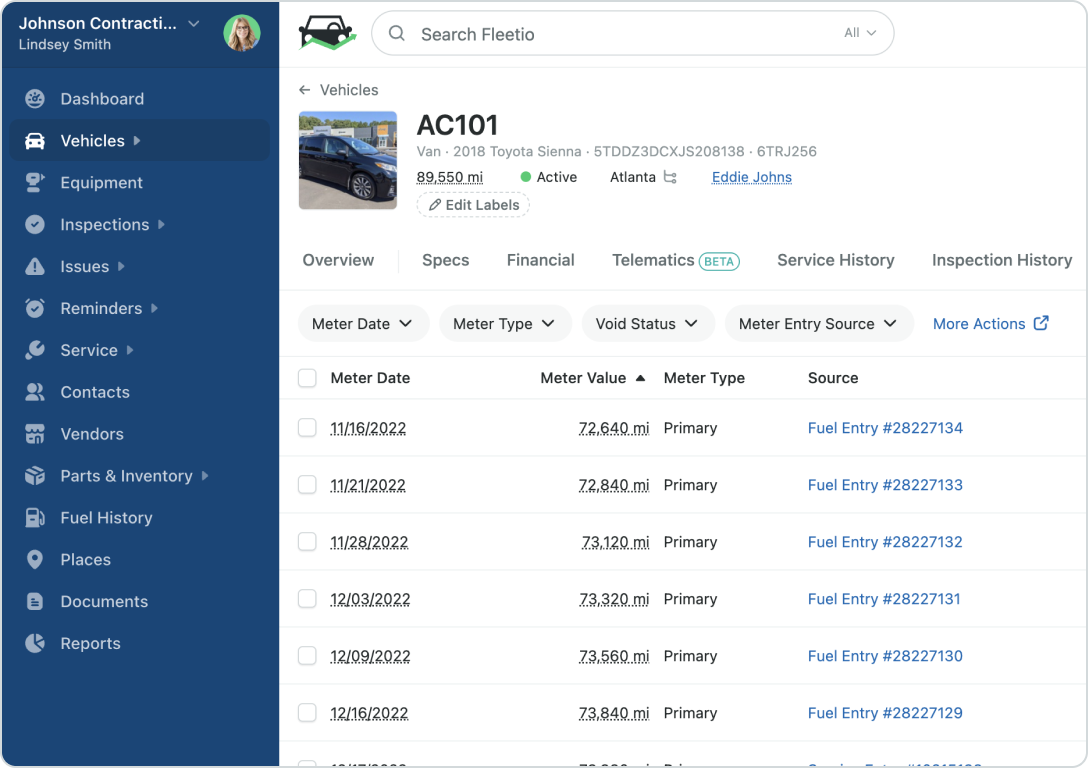
Task: Check the row dated 11/21/2022
Action: (307, 485)
